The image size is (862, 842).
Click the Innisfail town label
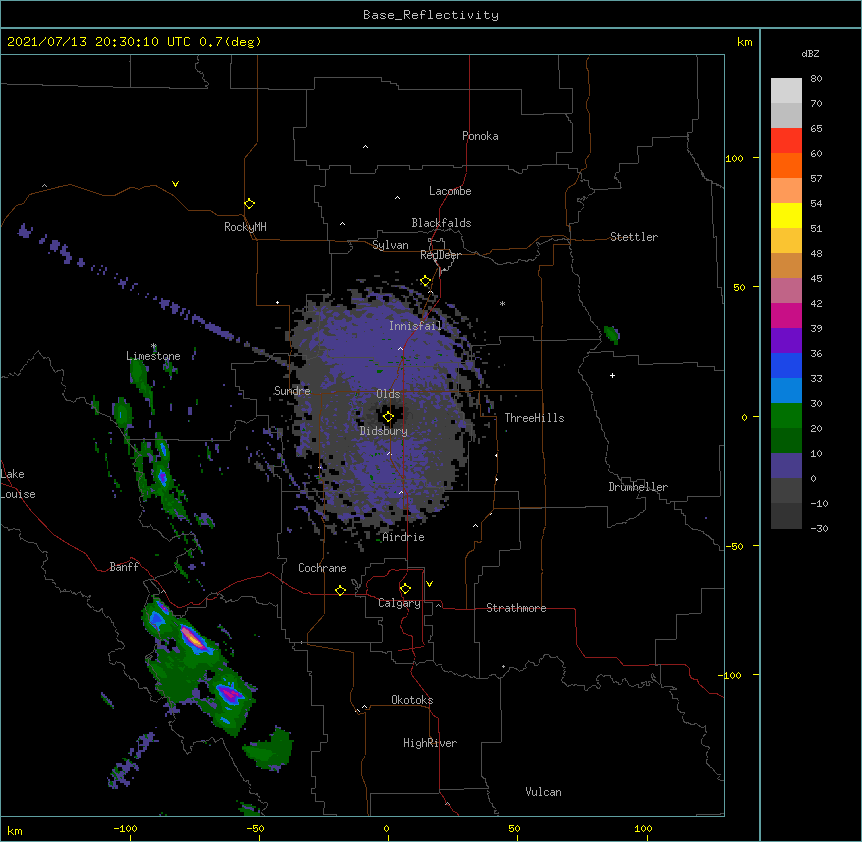(415, 326)
